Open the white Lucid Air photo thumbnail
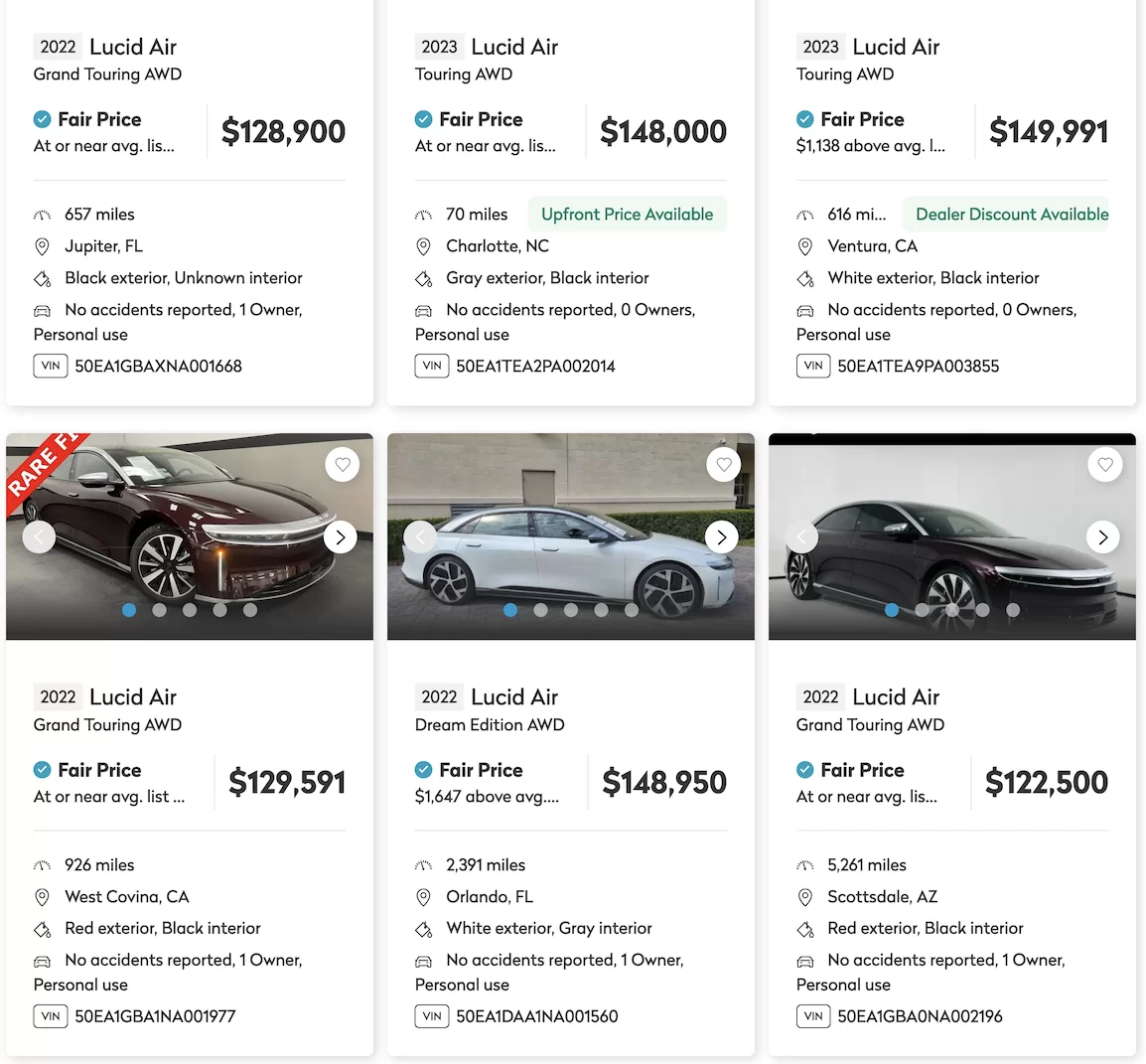The image size is (1146, 1064). [571, 536]
